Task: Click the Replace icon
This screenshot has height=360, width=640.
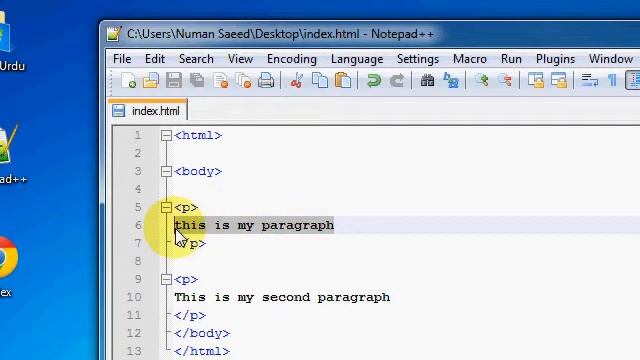Action: [451, 80]
